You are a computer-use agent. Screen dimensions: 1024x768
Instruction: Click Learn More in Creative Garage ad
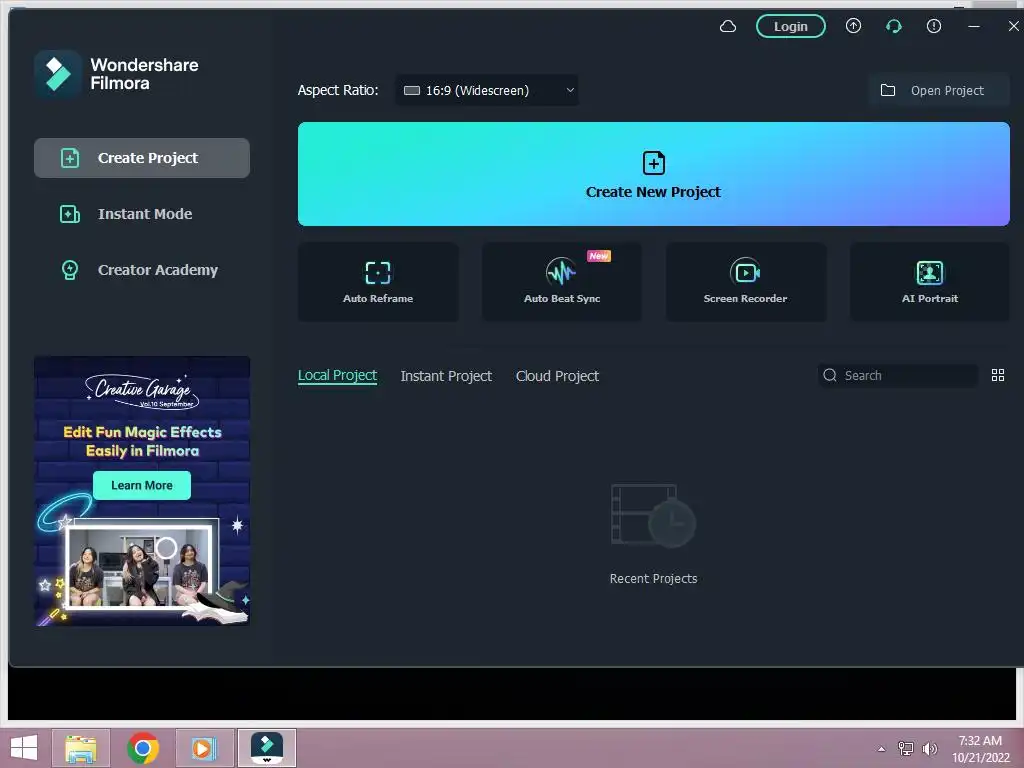[142, 485]
